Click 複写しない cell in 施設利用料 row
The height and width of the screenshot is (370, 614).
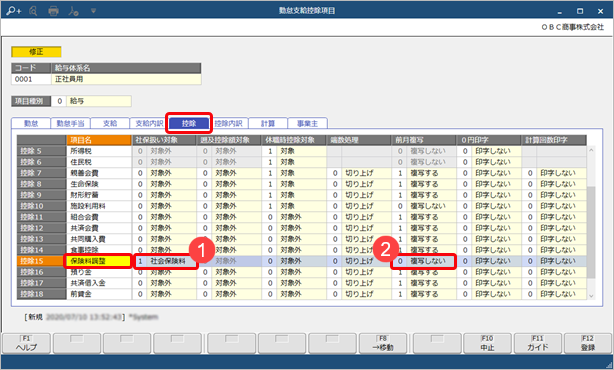[431, 206]
